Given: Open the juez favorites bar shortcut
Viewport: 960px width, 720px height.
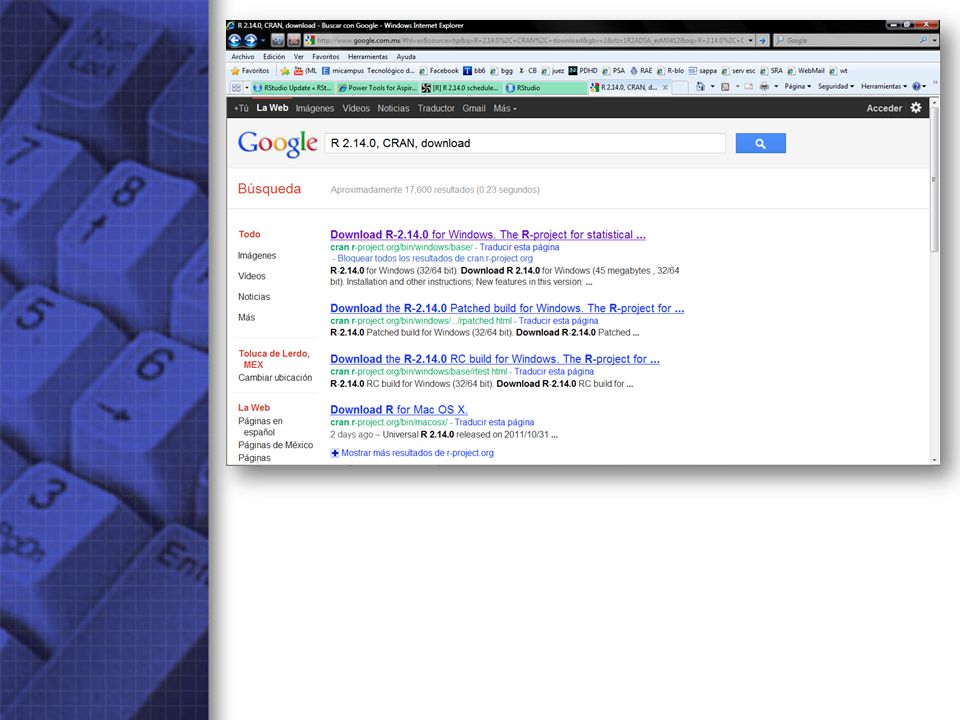Looking at the screenshot, I should coord(553,71).
